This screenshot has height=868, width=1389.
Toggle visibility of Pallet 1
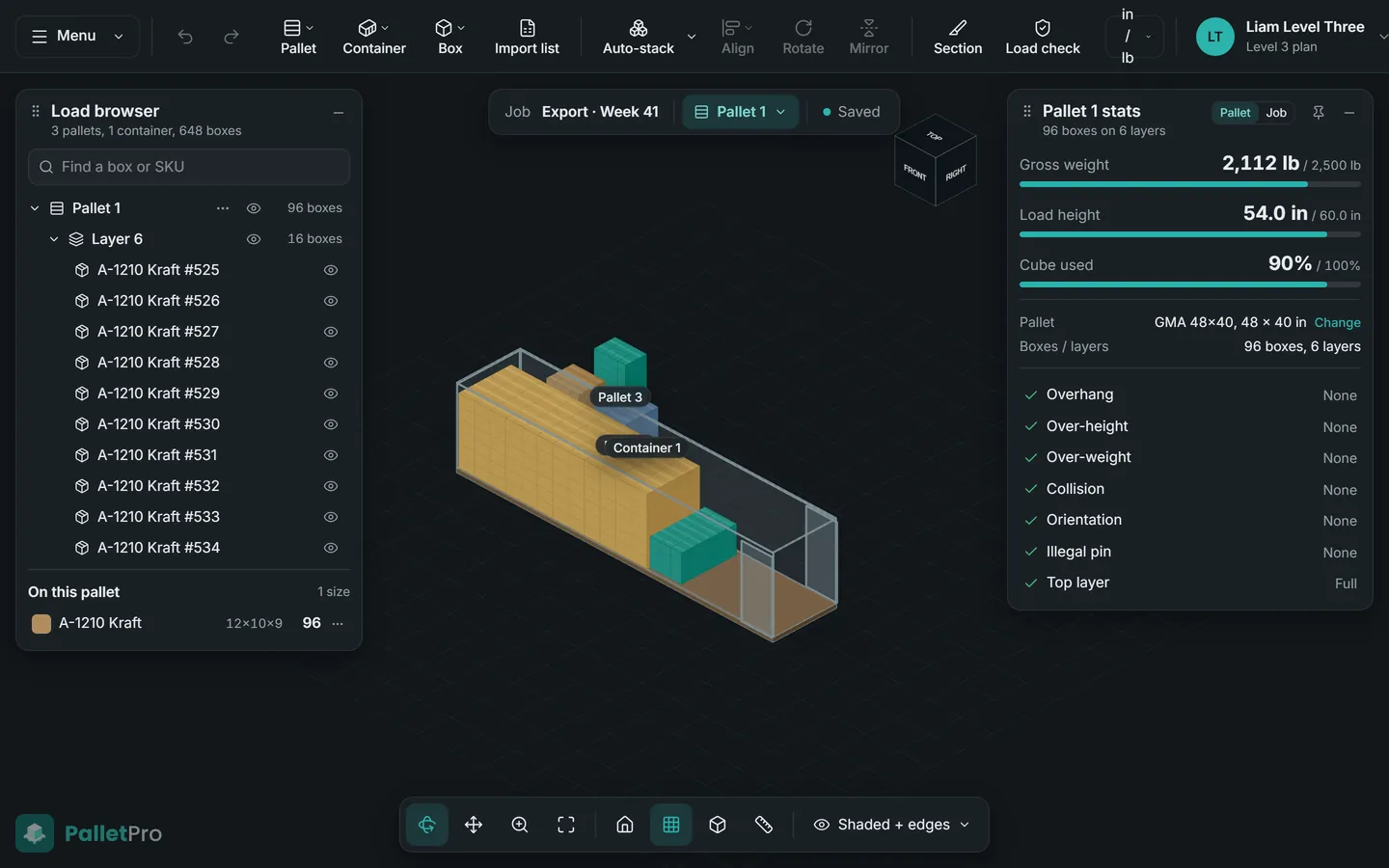[254, 208]
